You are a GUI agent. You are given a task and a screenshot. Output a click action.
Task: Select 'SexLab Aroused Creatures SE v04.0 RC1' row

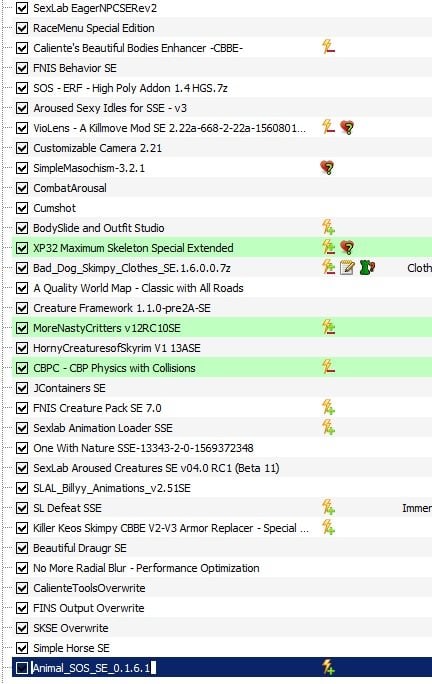[x=222, y=468]
